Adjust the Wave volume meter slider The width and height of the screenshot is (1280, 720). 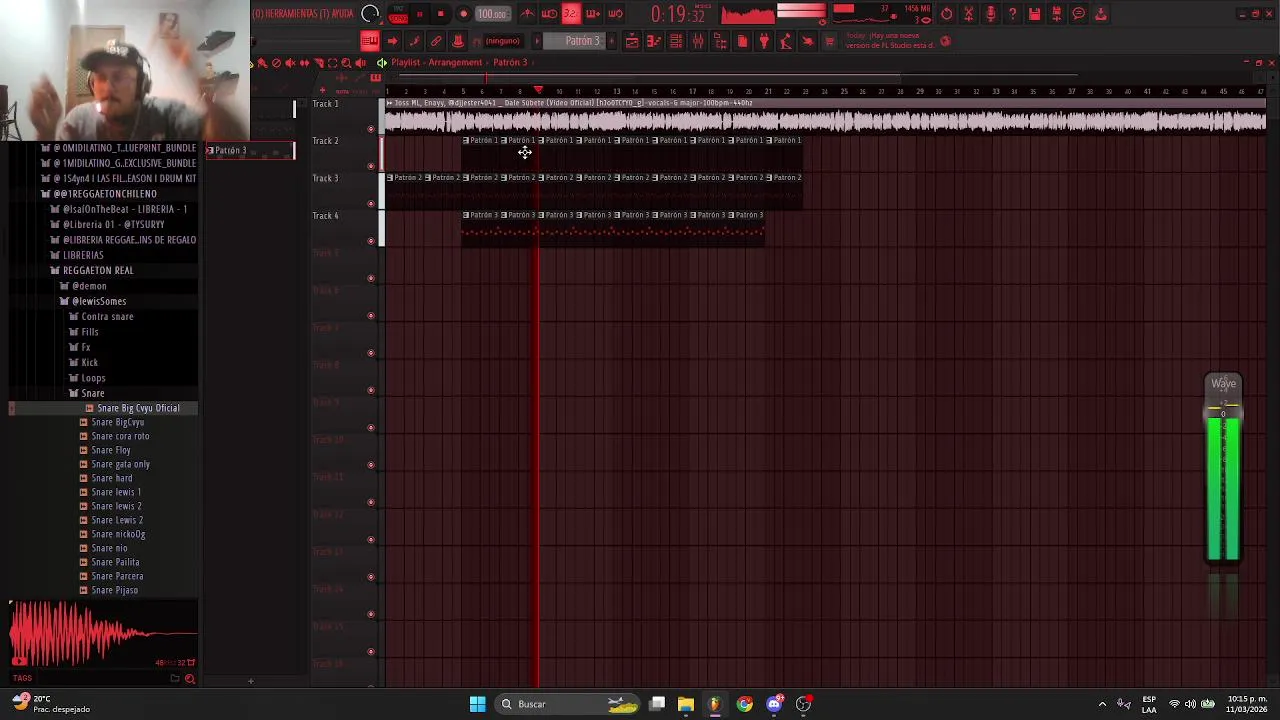click(x=1223, y=412)
